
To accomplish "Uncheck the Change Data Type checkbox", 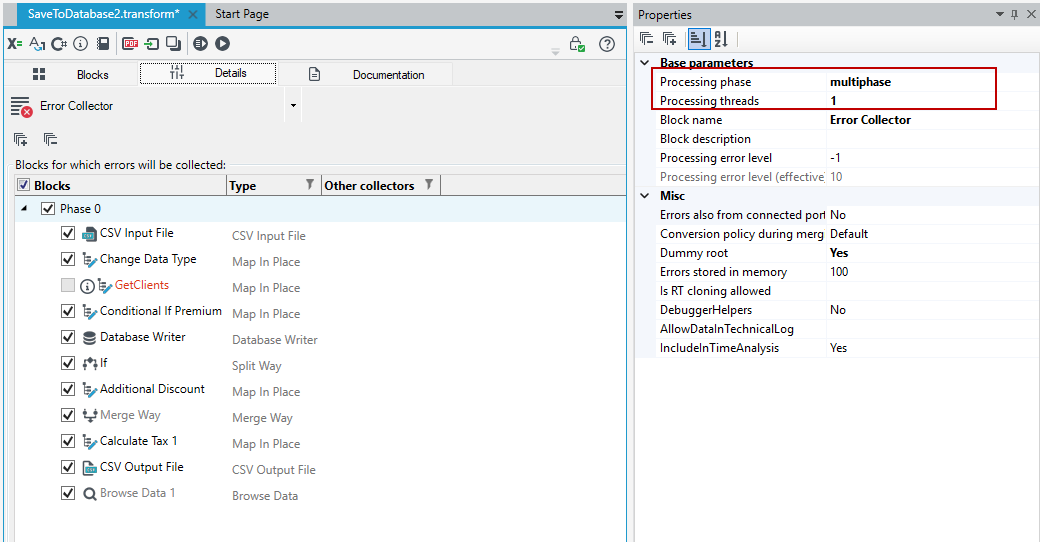I will click(x=68, y=259).
